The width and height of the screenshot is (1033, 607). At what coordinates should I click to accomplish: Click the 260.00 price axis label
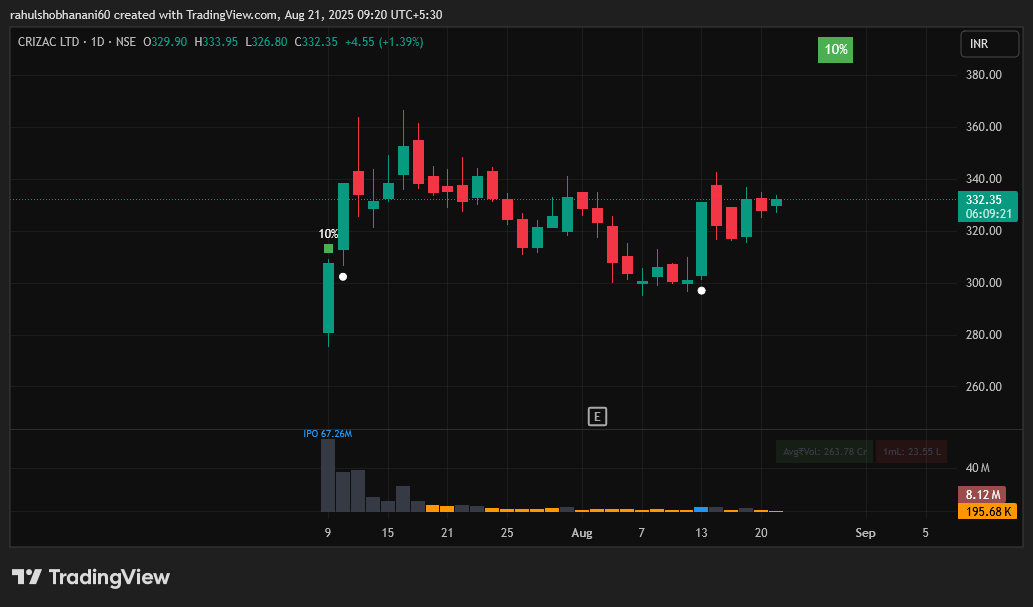984,387
